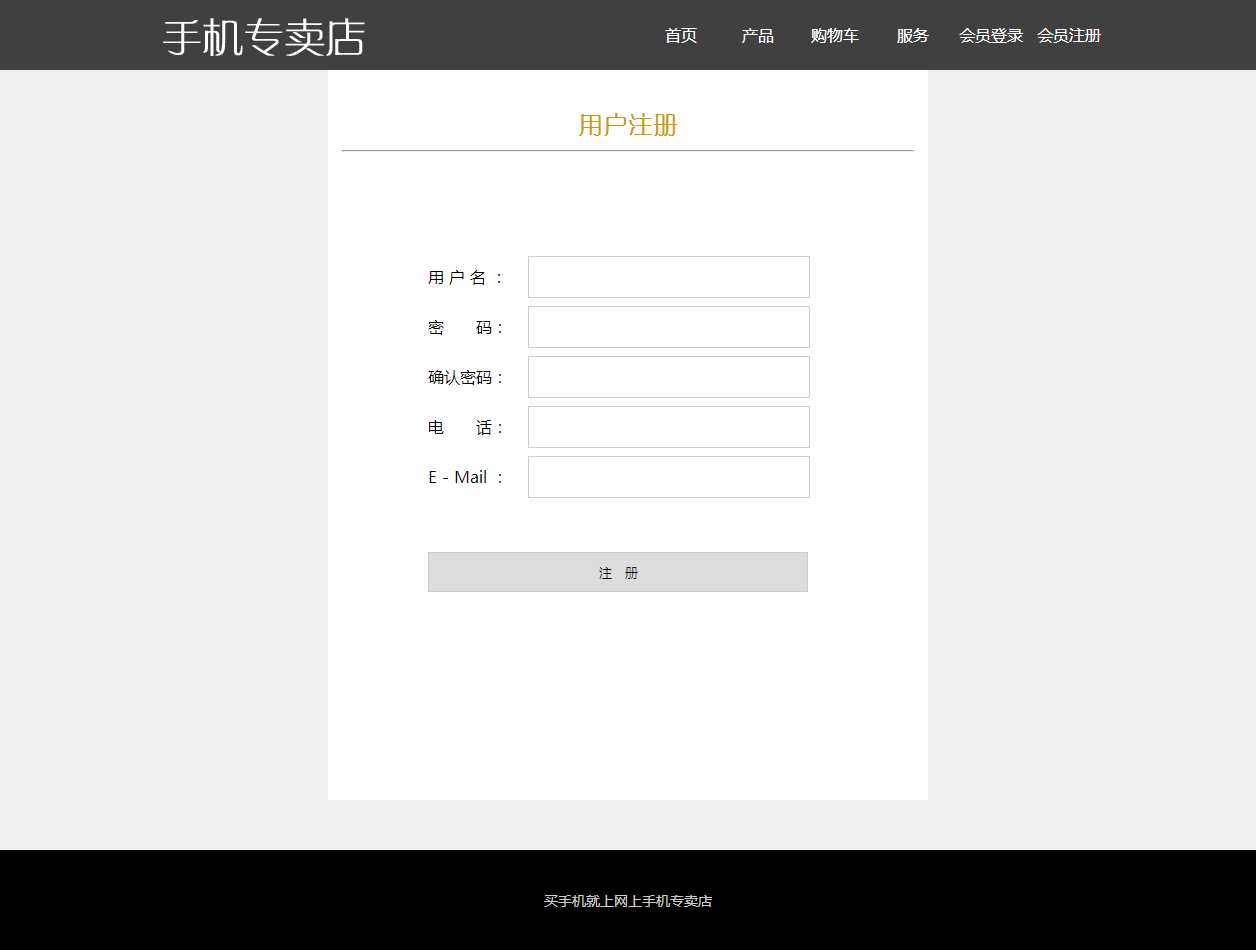
Task: Open the 会员登录 member login page
Action: coord(990,36)
